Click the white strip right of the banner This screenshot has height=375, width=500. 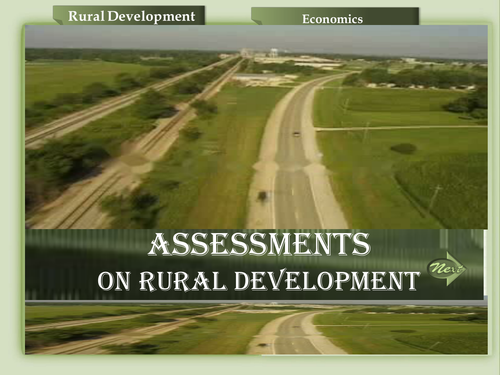pos(485,263)
